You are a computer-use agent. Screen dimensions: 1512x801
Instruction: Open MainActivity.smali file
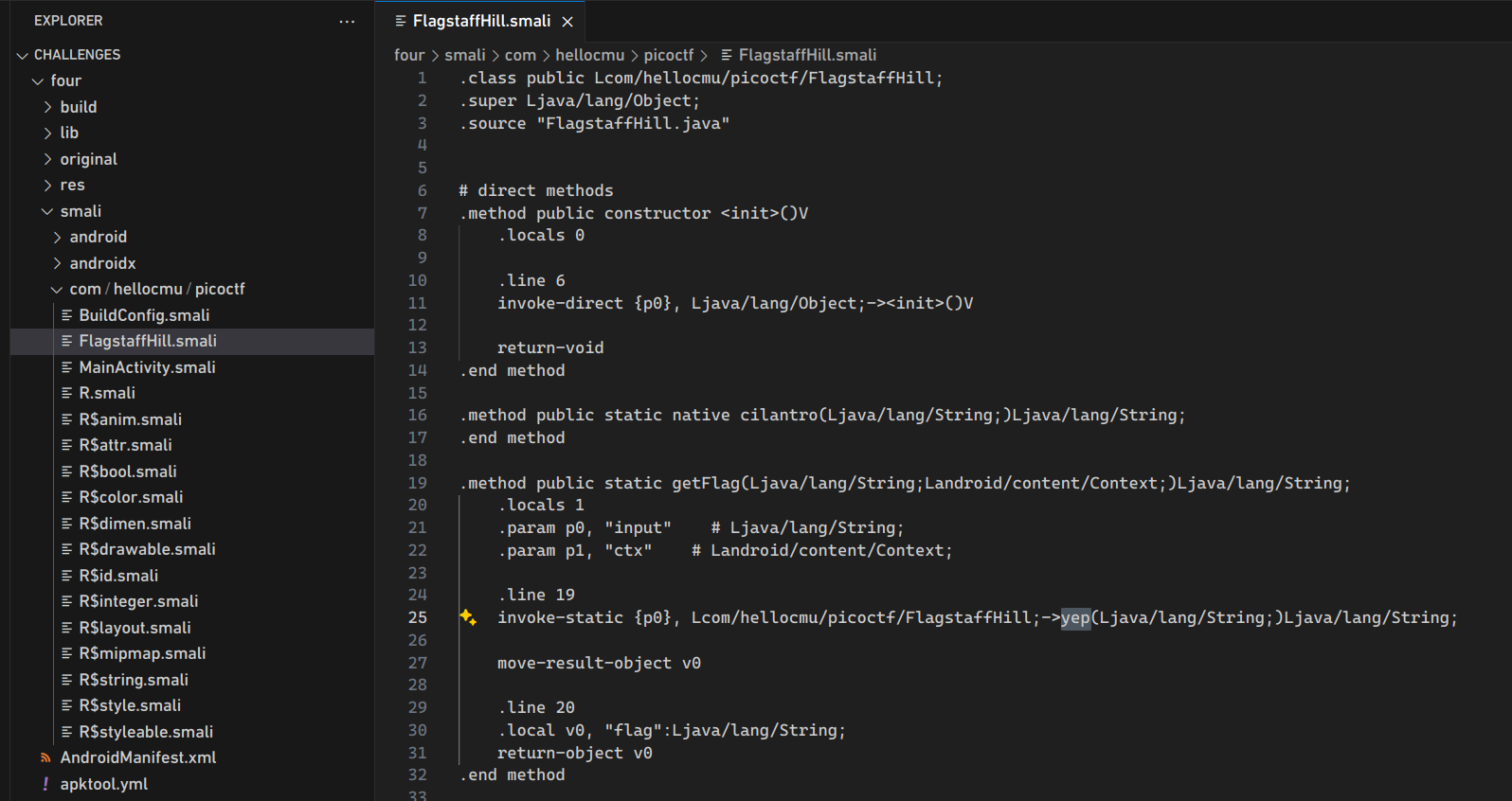pos(192,367)
